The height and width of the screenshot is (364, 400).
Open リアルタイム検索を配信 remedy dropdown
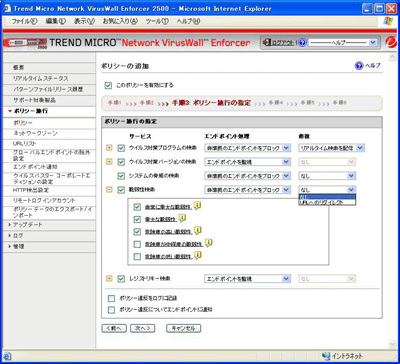click(x=332, y=148)
